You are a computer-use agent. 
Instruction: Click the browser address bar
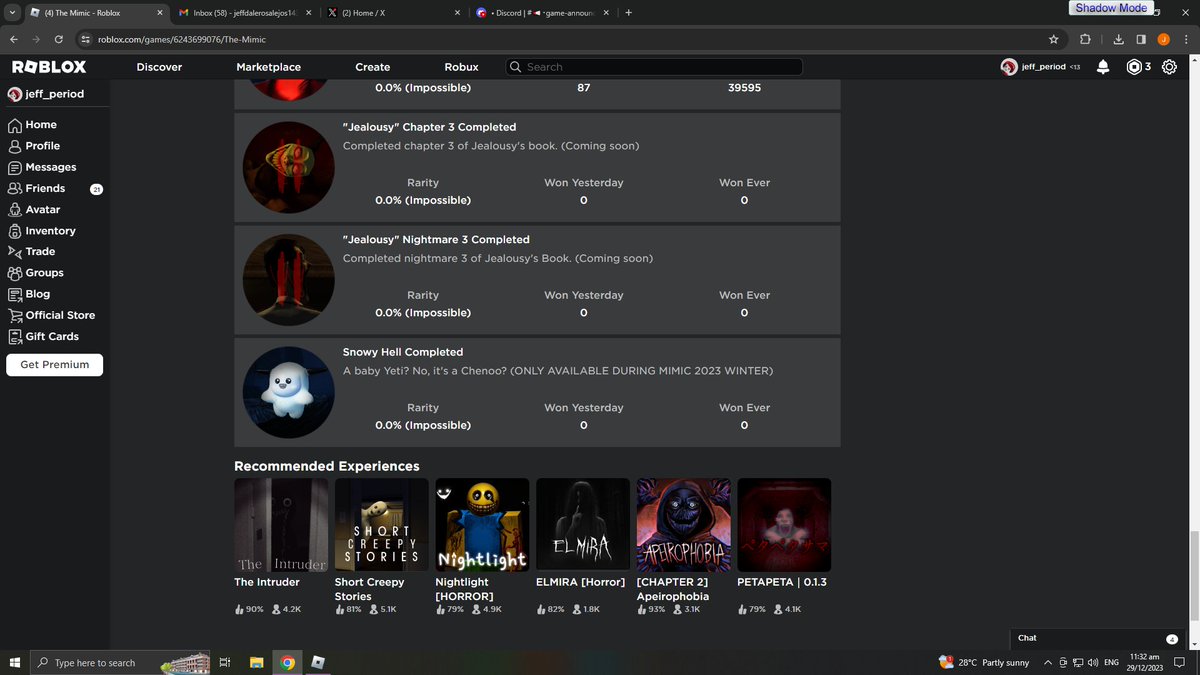click(x=560, y=39)
